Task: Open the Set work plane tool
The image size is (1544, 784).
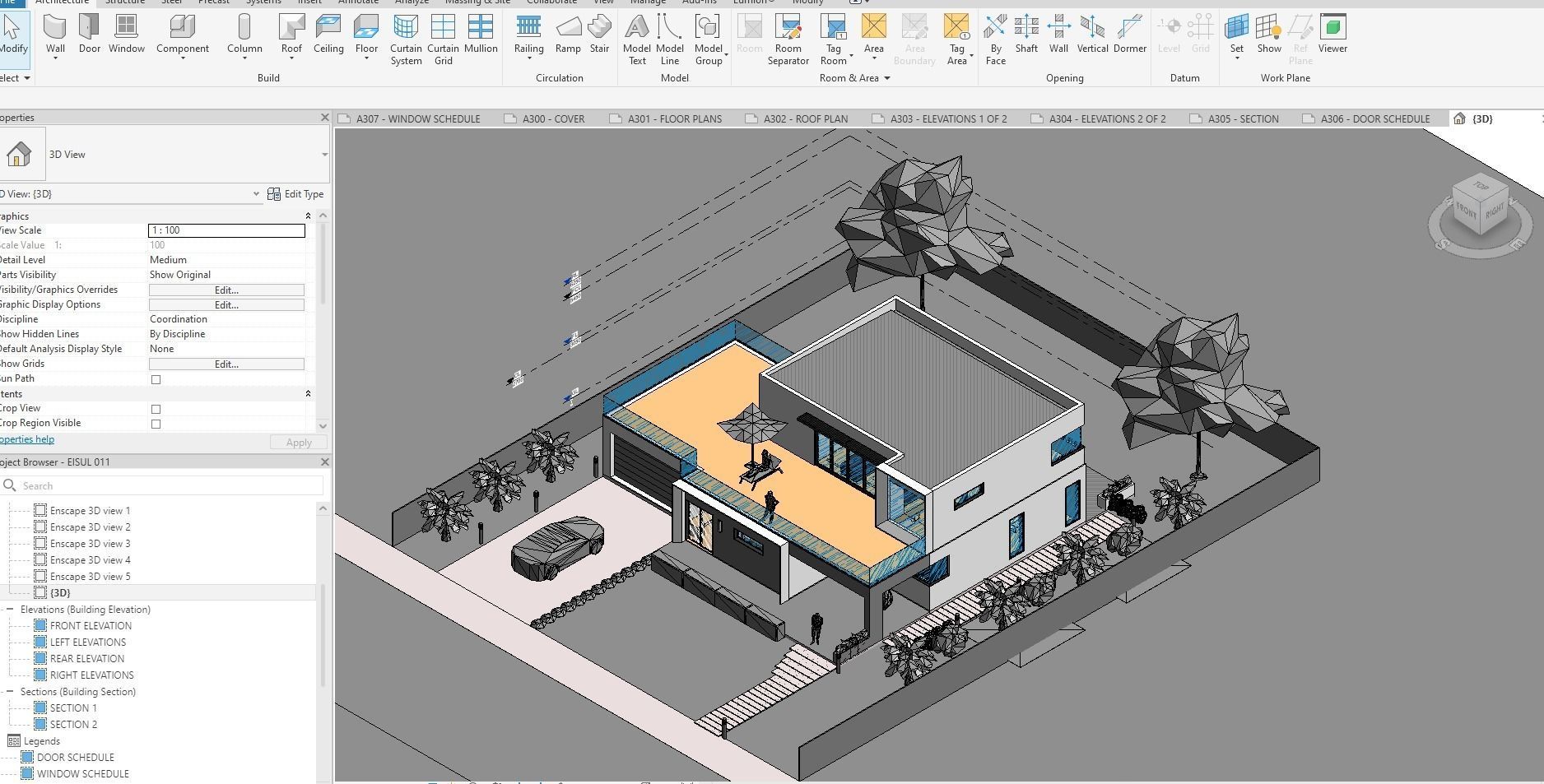Action: coord(1236,37)
